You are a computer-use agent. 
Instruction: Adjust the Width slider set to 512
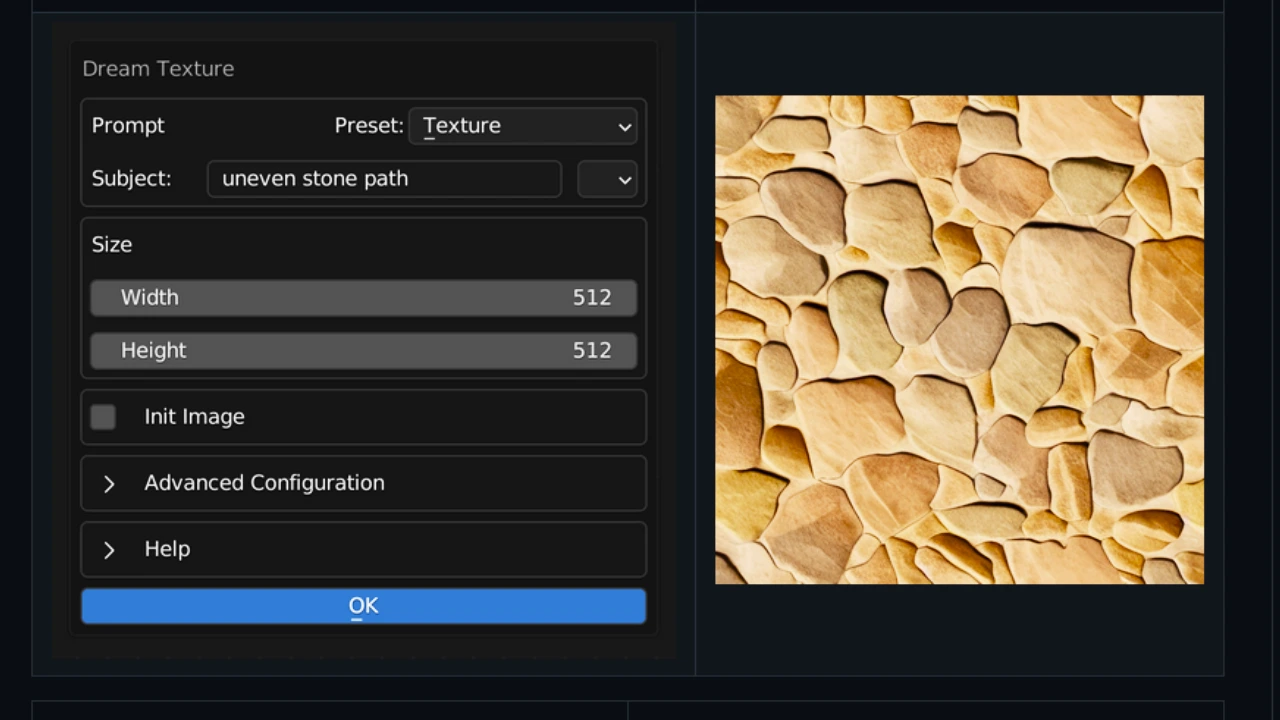click(x=363, y=297)
